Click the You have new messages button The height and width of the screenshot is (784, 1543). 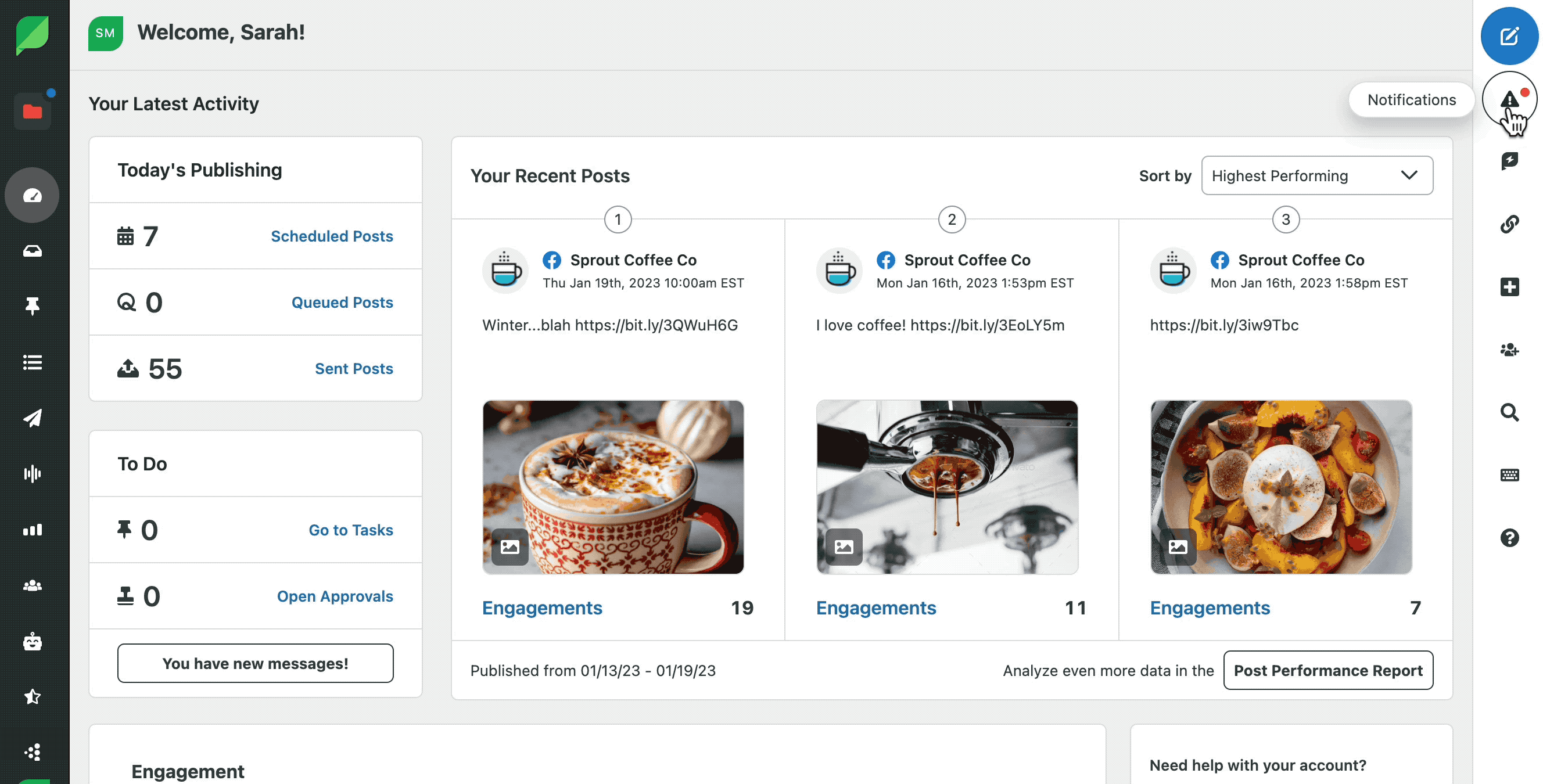coord(255,663)
